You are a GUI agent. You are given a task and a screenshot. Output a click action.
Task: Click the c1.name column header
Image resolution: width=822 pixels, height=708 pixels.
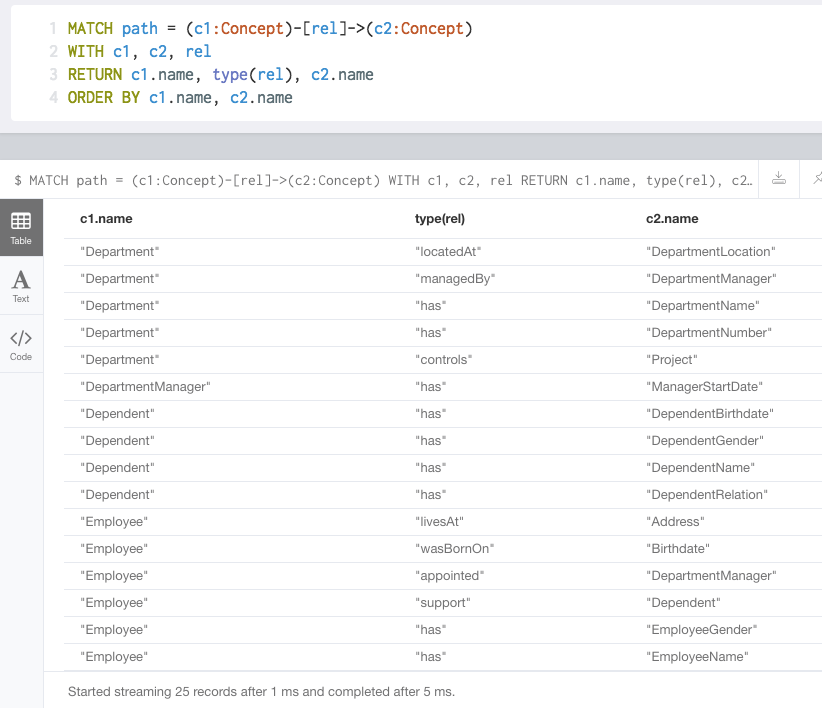click(106, 219)
